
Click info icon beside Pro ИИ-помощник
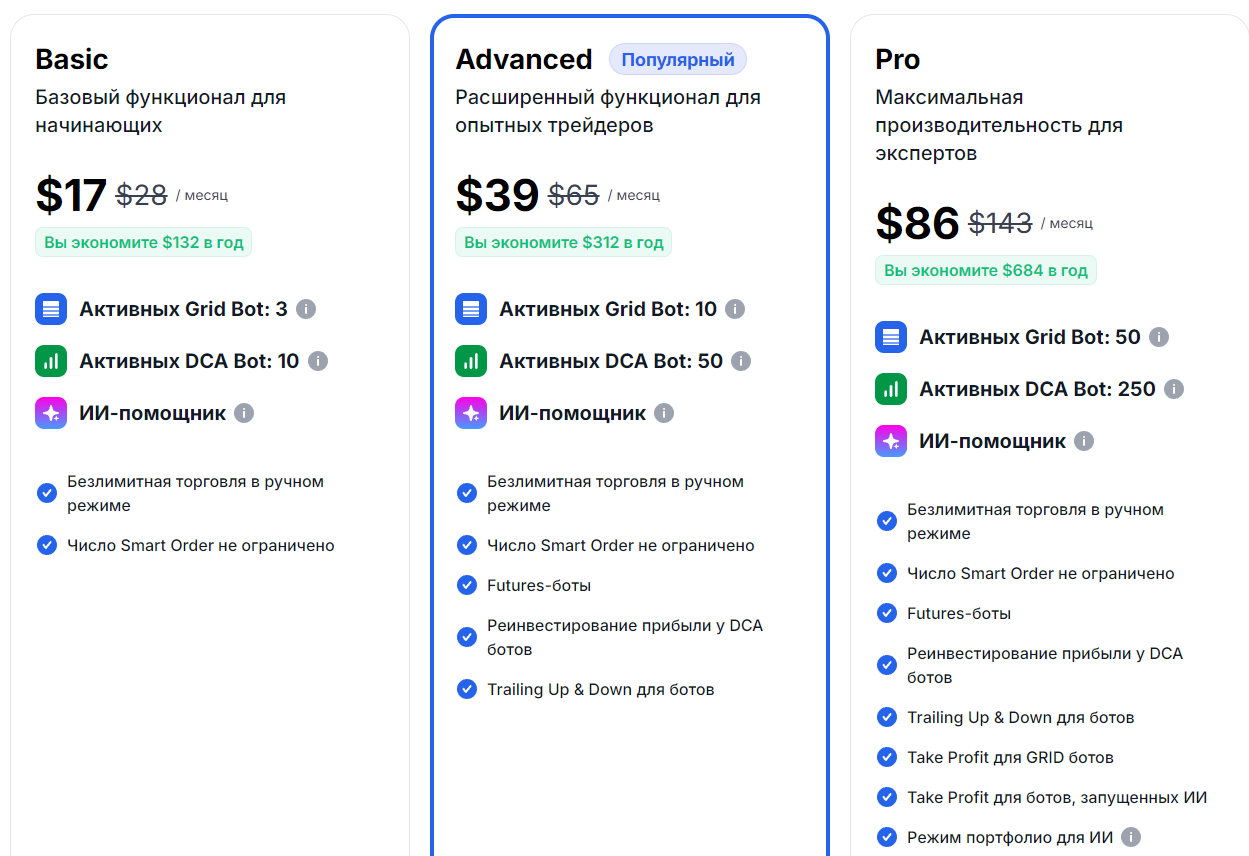click(1084, 441)
